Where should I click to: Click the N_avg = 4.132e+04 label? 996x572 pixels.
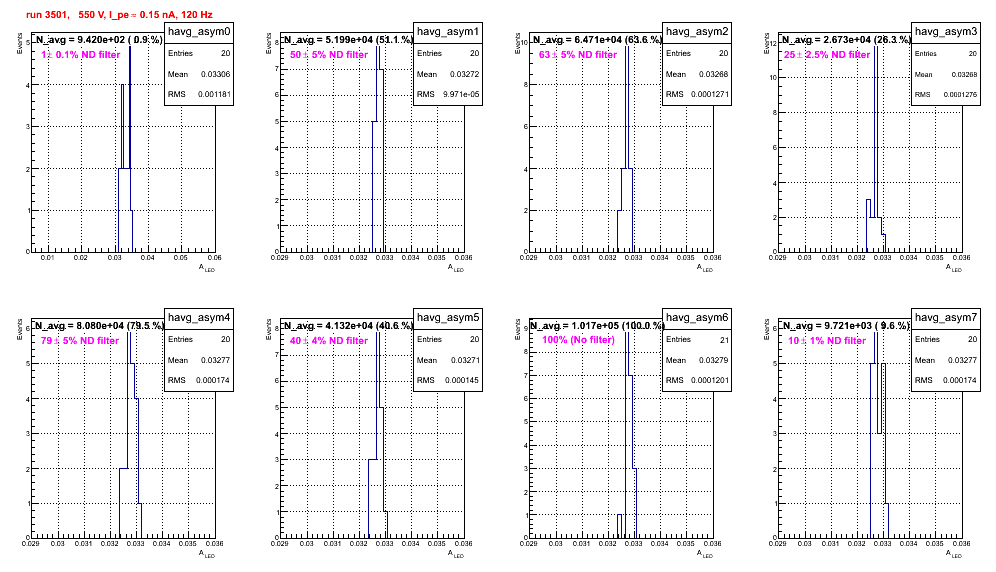click(x=348, y=325)
